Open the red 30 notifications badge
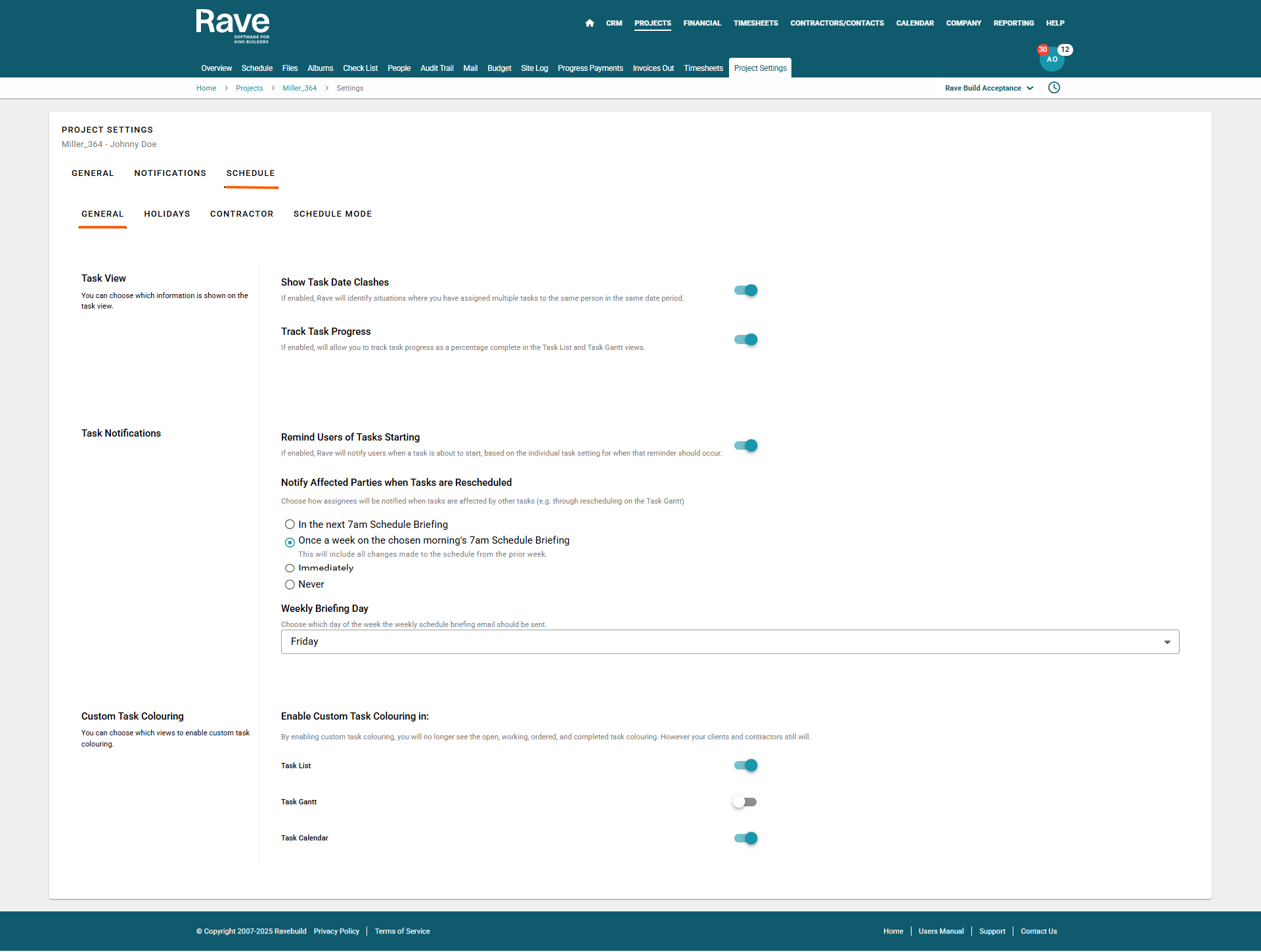The image size is (1261, 952). coord(1042,50)
